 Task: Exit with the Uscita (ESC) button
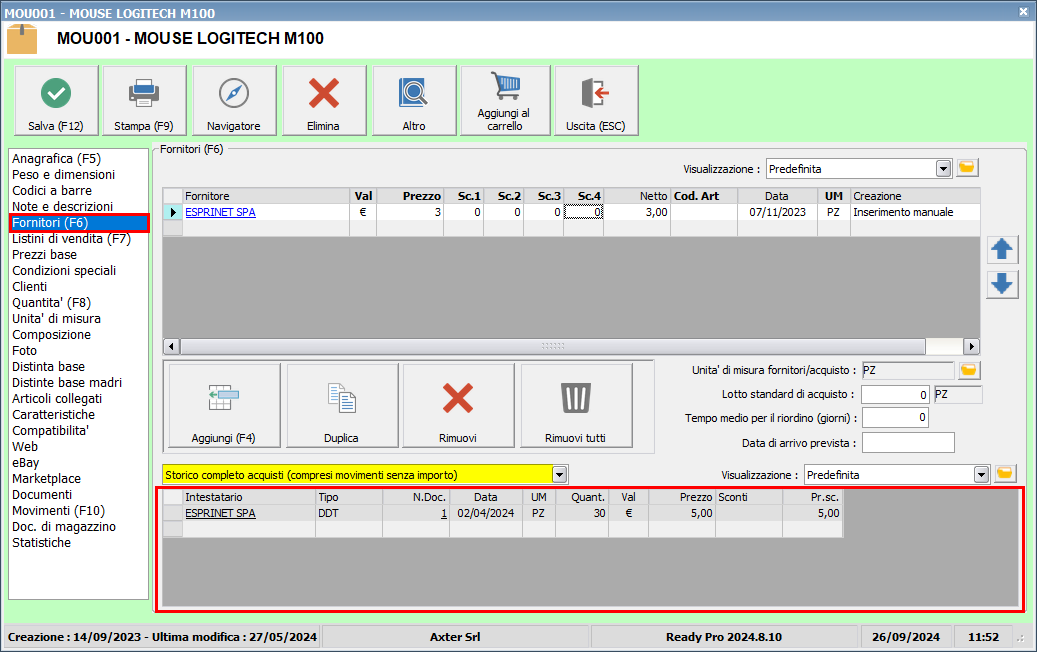click(596, 101)
